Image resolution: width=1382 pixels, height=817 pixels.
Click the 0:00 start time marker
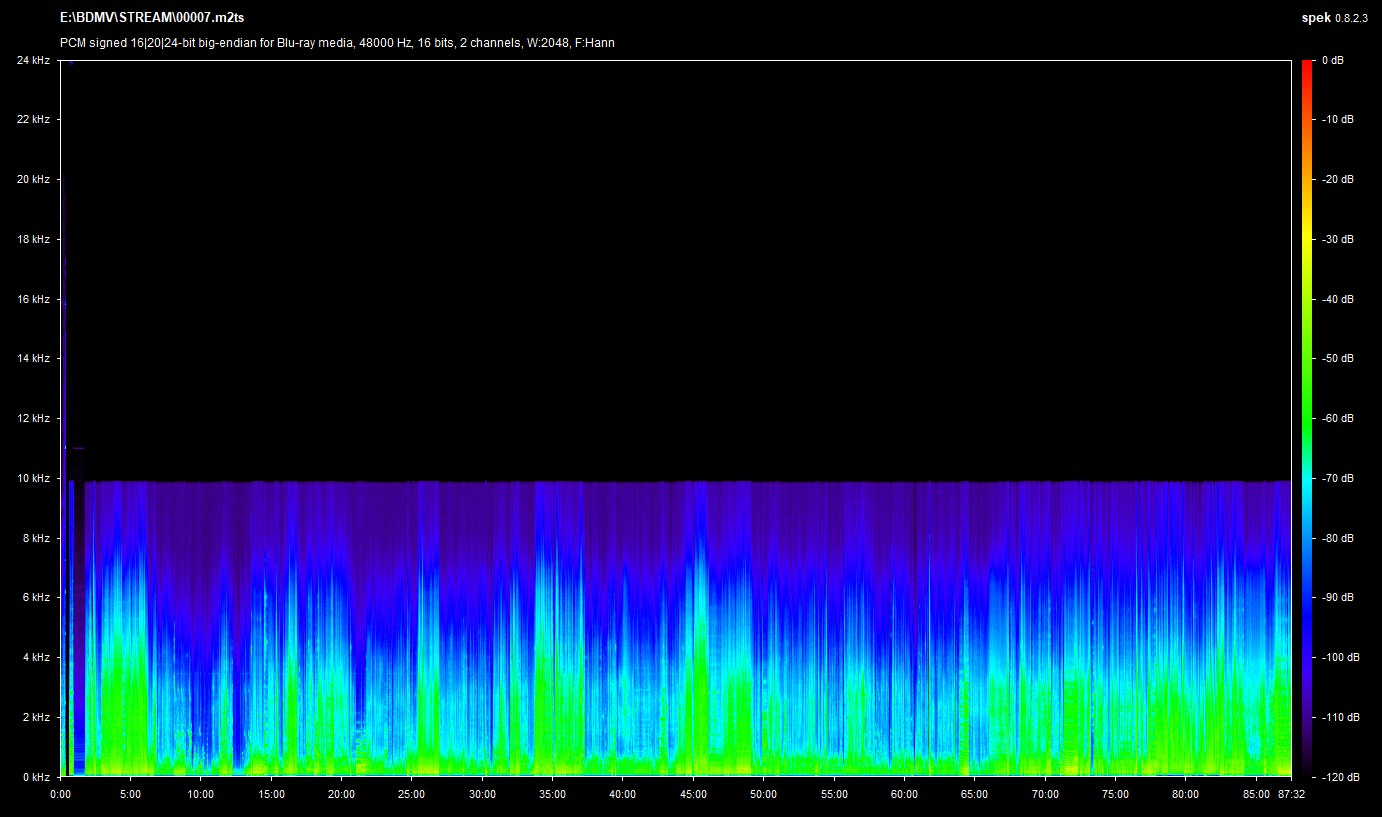click(x=60, y=795)
